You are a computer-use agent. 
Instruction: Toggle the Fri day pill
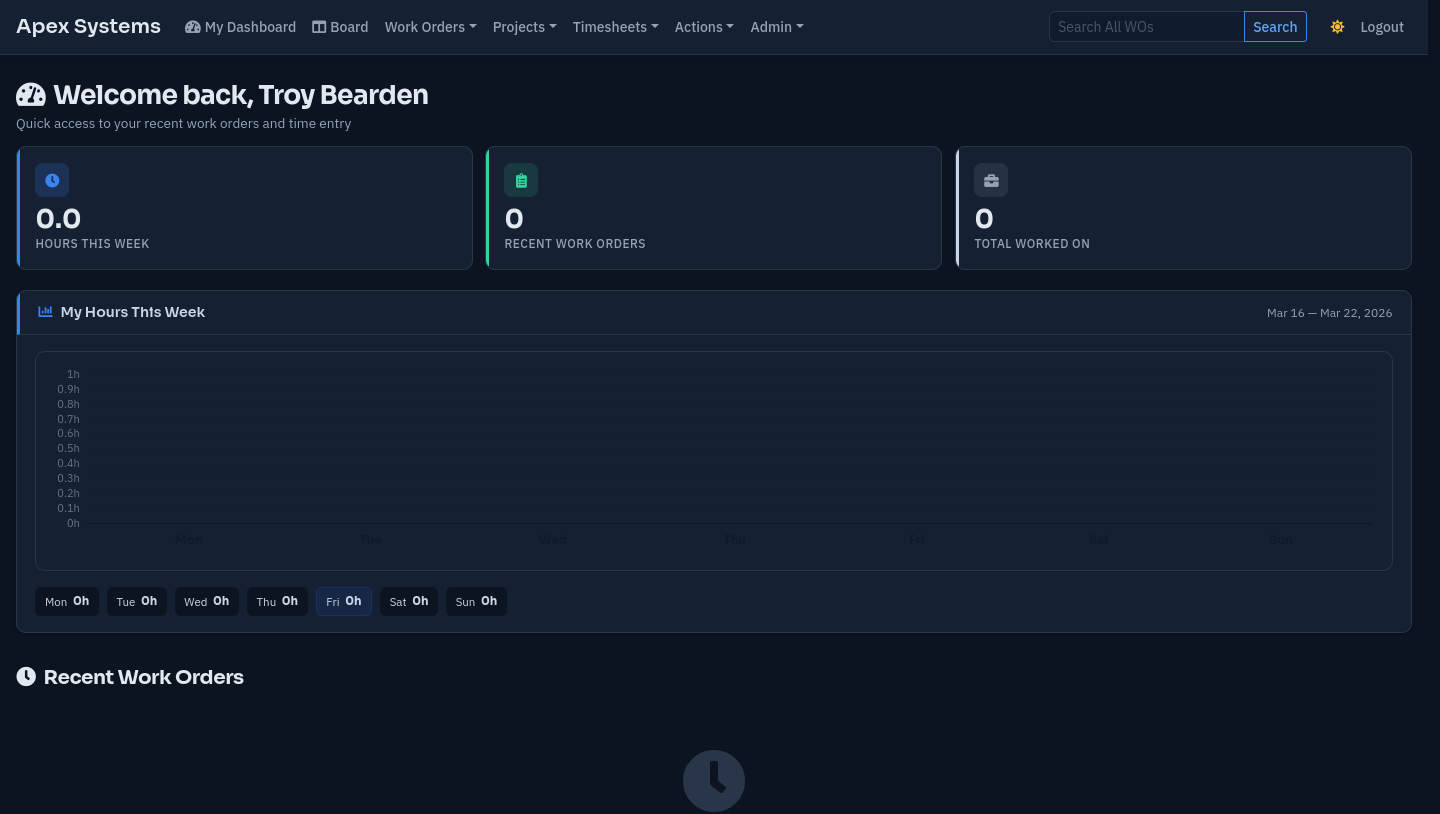(343, 600)
